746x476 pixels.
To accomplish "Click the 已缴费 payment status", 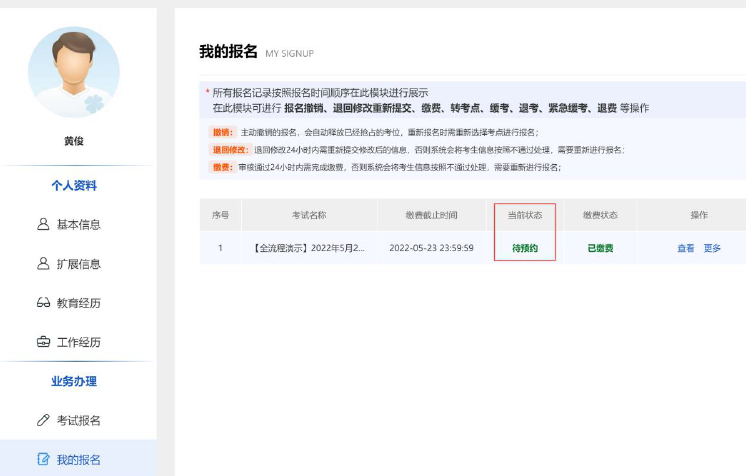I will point(600,248).
